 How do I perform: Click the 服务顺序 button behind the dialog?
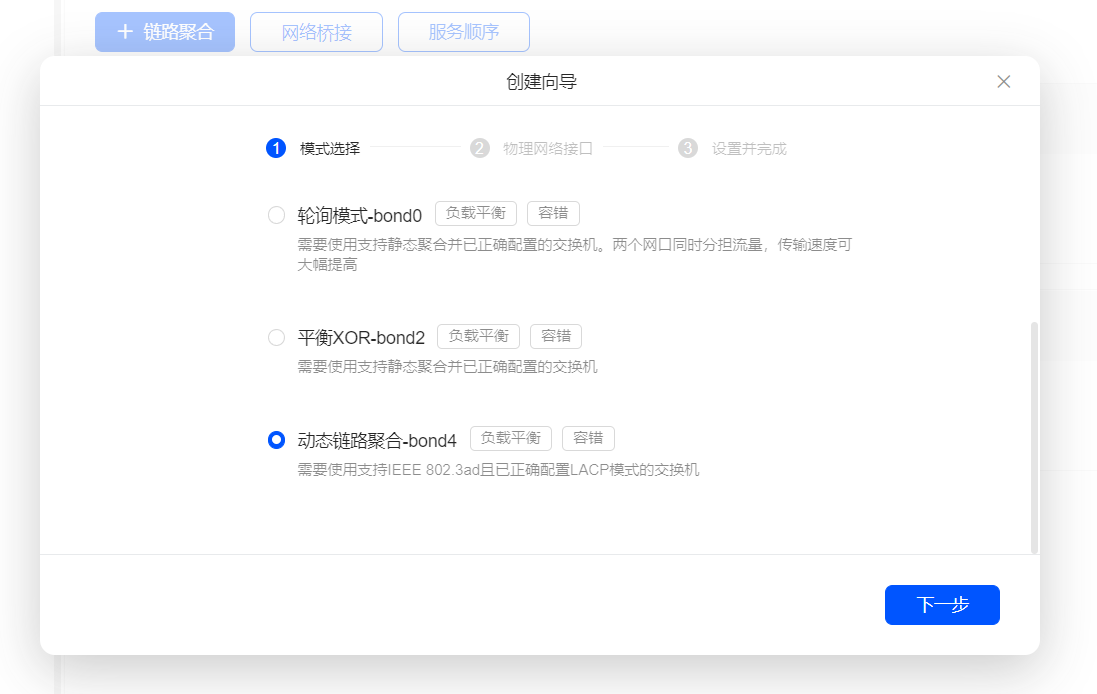coord(464,32)
